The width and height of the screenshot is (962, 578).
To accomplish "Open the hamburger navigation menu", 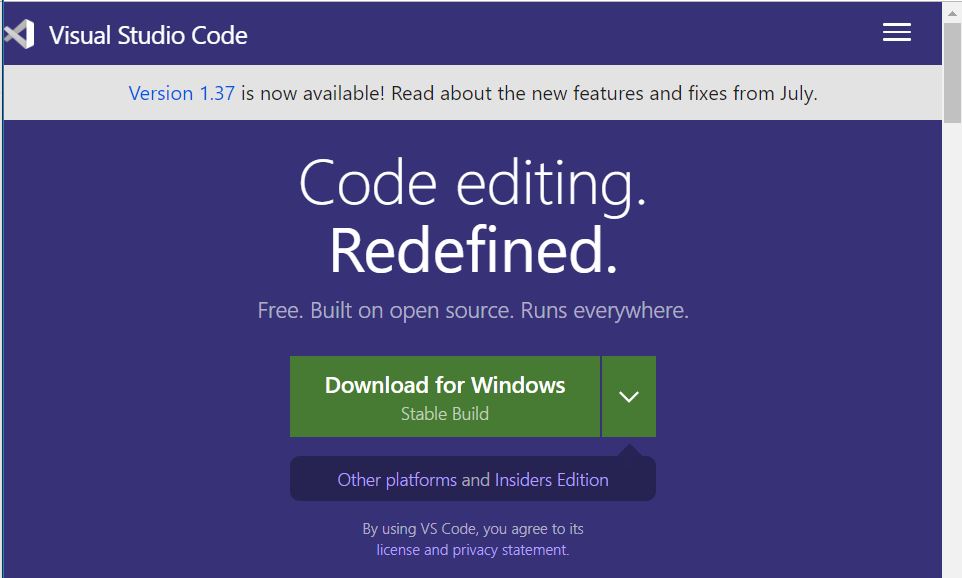I will pos(896,32).
